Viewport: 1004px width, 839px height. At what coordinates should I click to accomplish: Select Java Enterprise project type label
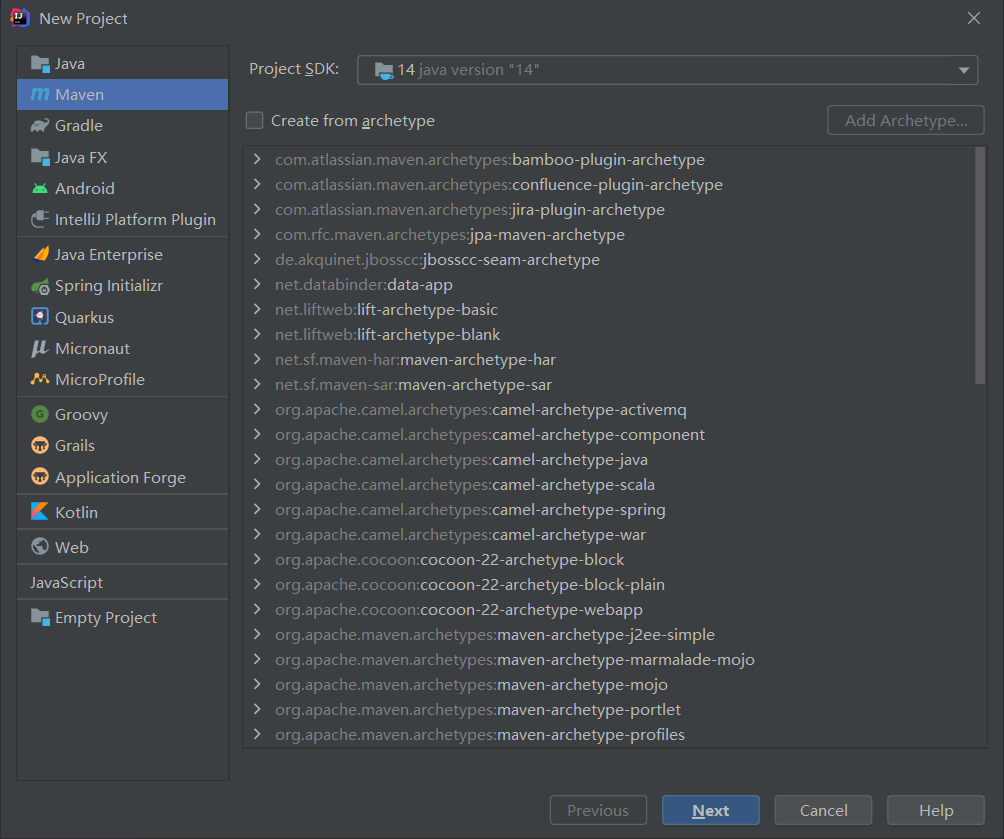coord(109,254)
